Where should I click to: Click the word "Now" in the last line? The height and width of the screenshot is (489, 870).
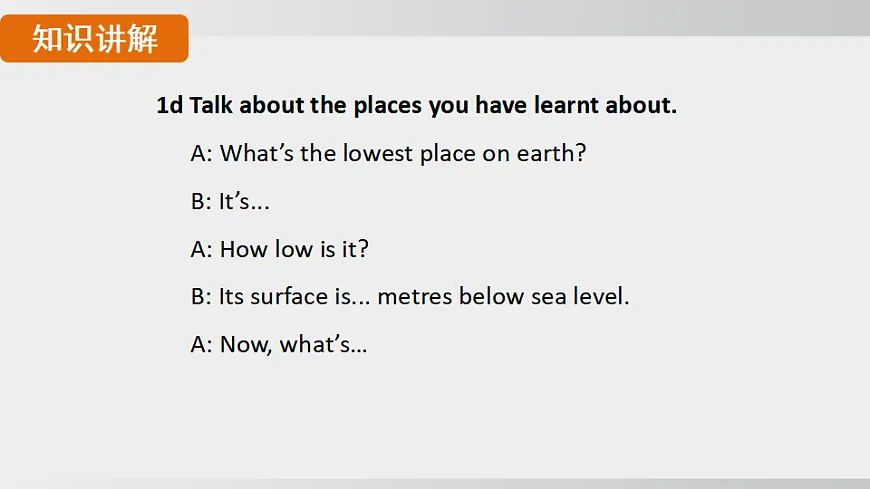244,345
